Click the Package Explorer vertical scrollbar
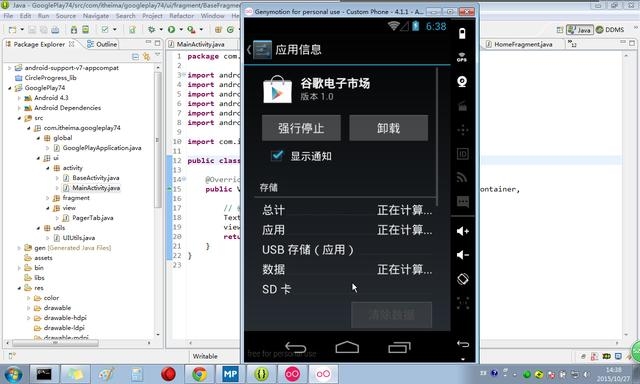The width and height of the screenshot is (640, 384). (x=158, y=139)
